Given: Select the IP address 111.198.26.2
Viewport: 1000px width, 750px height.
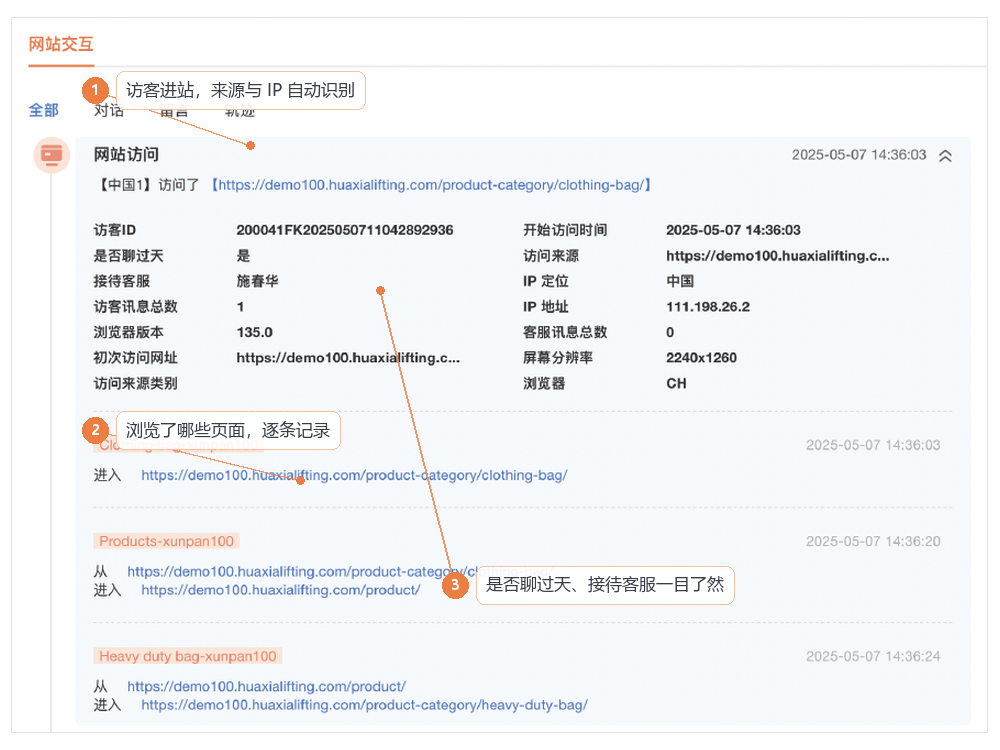Looking at the screenshot, I should [708, 307].
